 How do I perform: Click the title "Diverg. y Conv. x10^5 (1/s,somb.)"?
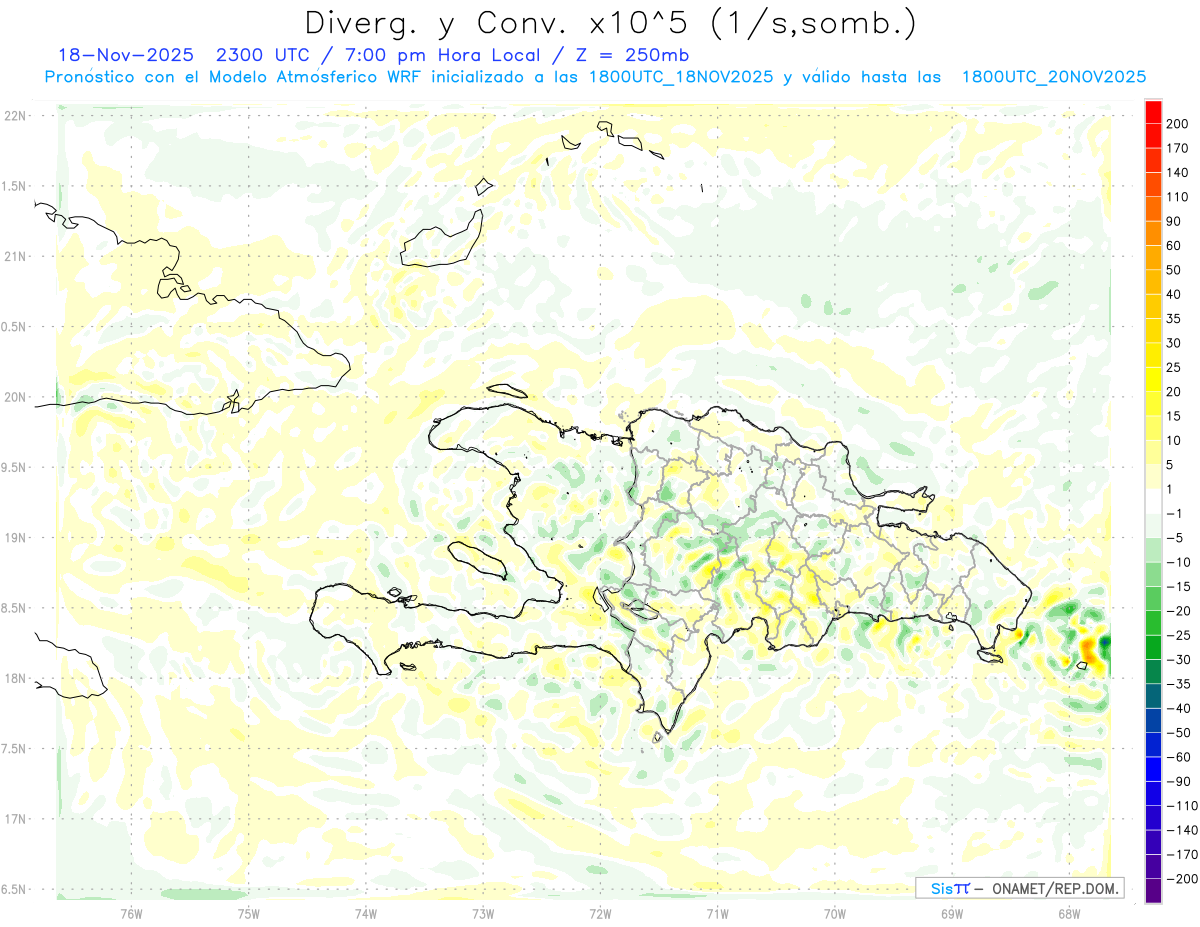pyautogui.click(x=610, y=23)
